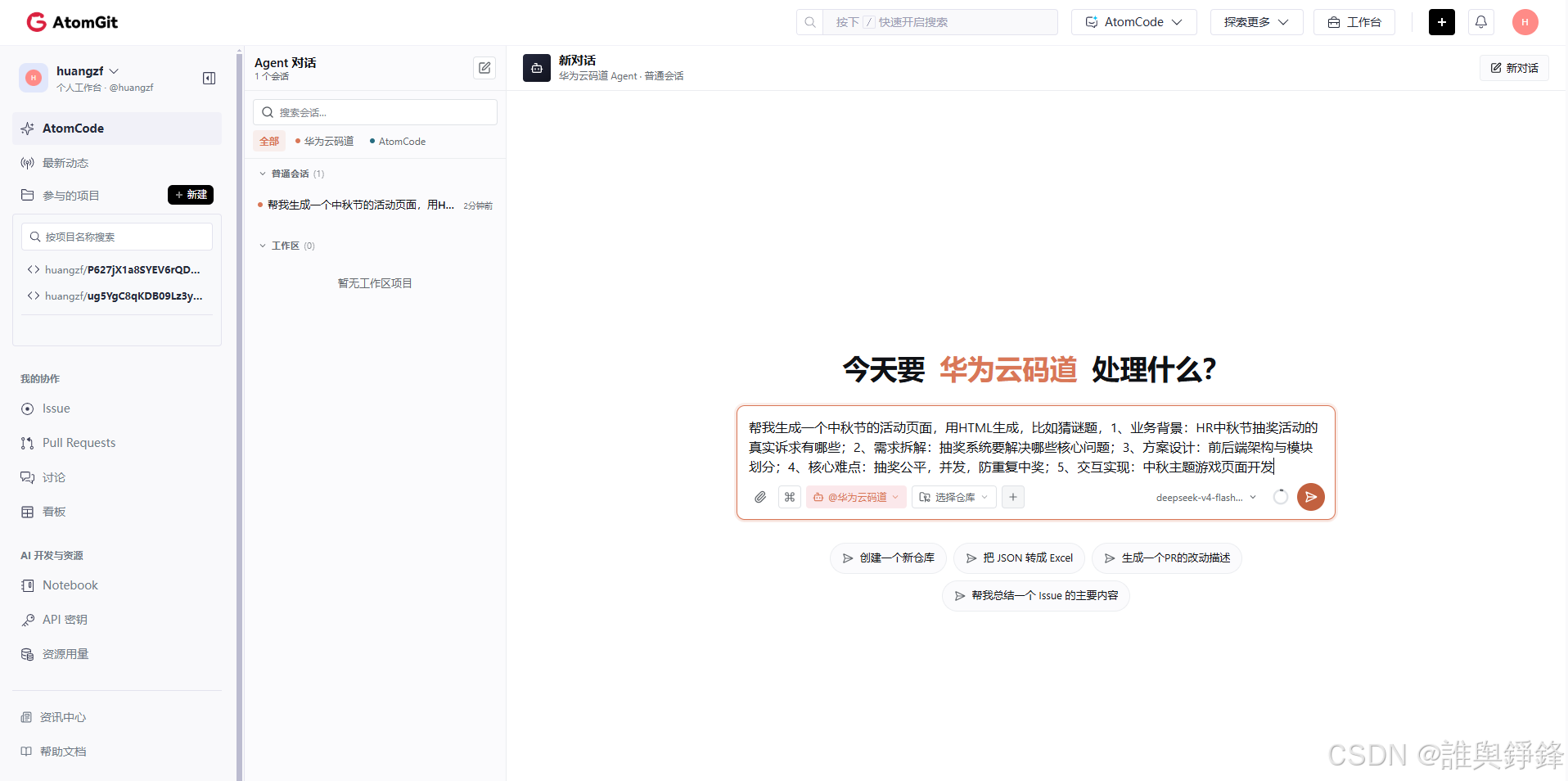Open new conversation edit icon in Agent panel
Image resolution: width=1568 pixels, height=781 pixels.
[484, 68]
